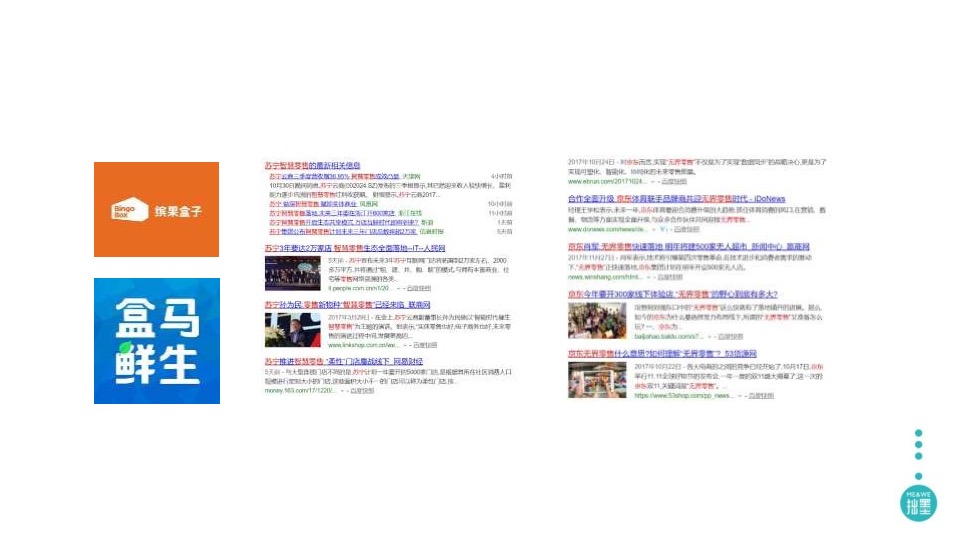Image resolution: width=960 pixels, height=540 pixels.
Task: Click the orange Bingo Box 缤果盒子 logo
Action: pyautogui.click(x=156, y=209)
